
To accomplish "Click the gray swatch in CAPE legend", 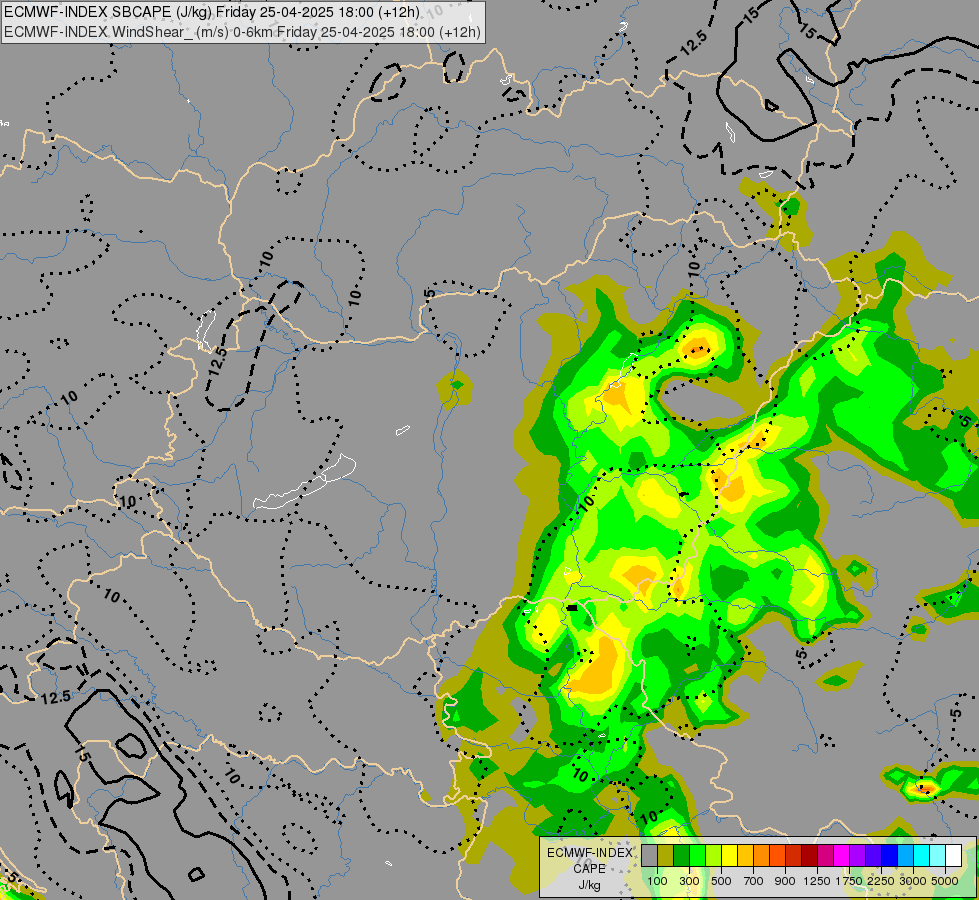I will tap(649, 856).
